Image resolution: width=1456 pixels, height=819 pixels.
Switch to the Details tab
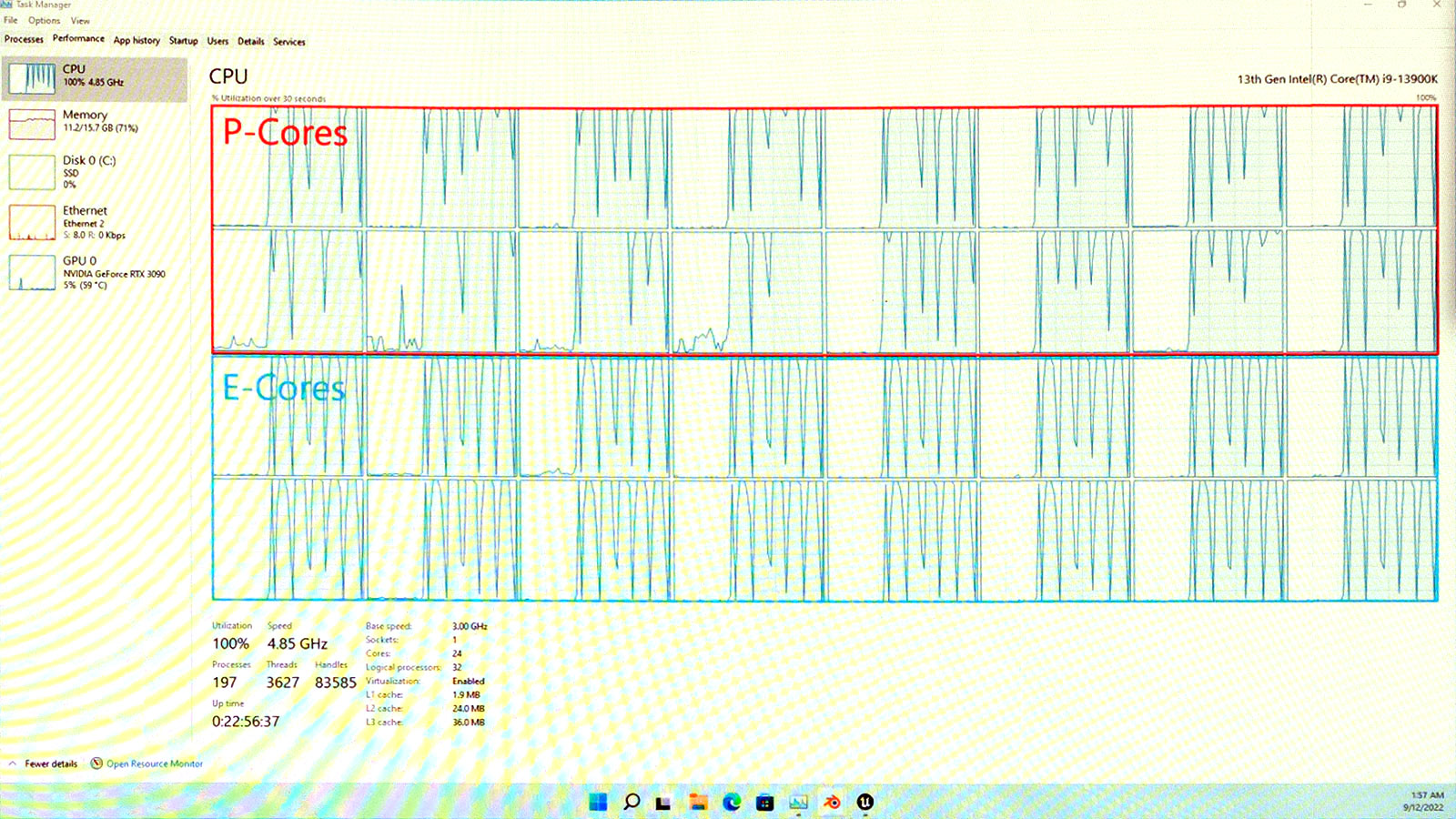(251, 41)
